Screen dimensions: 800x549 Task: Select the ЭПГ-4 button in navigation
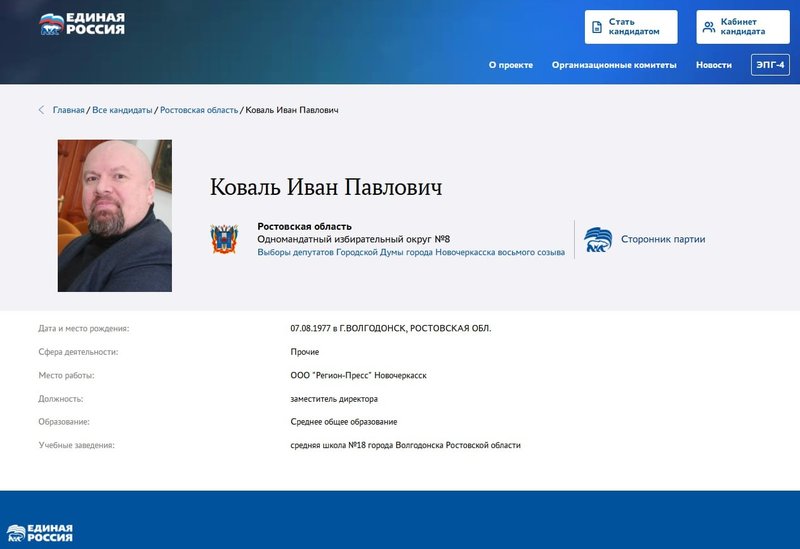tap(770, 65)
